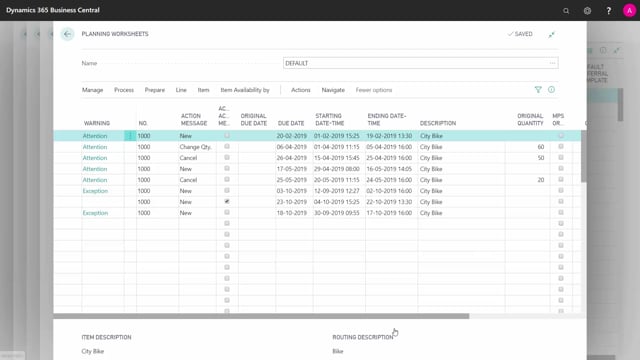The width and height of the screenshot is (640, 360).
Task: Check Accept Action Message for the Change Qty. line
Action: tap(227, 146)
